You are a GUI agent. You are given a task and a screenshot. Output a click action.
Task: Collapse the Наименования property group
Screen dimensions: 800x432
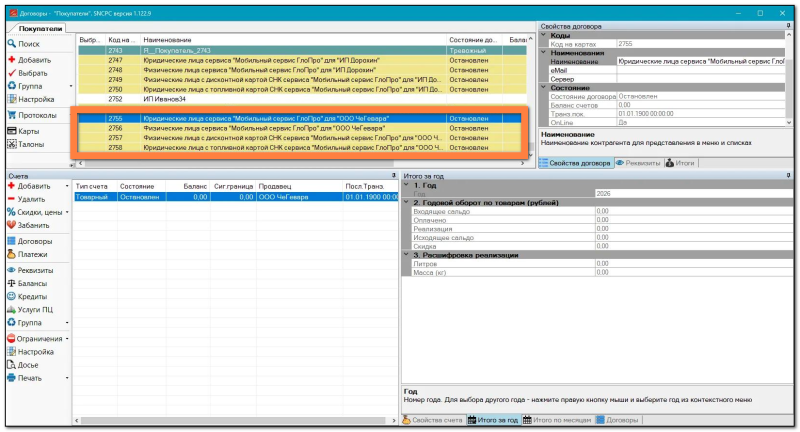[x=543, y=53]
